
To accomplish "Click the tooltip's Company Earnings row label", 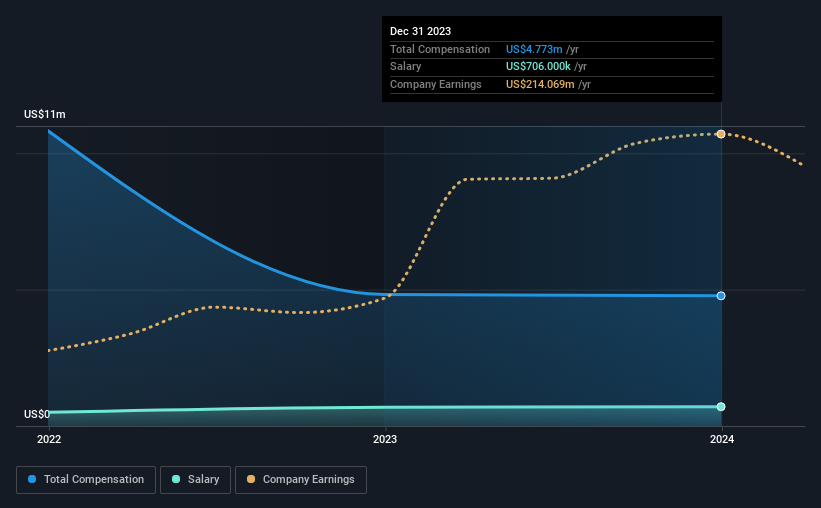I will [436, 84].
